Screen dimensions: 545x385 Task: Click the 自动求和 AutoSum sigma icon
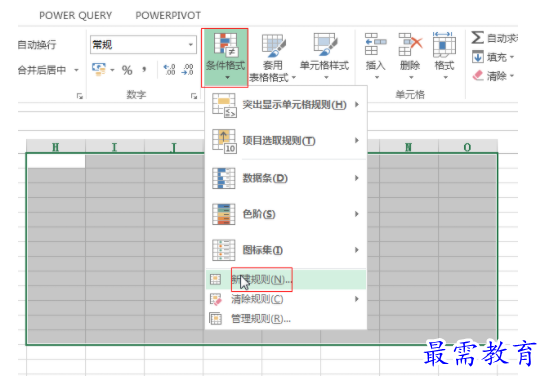(x=478, y=38)
